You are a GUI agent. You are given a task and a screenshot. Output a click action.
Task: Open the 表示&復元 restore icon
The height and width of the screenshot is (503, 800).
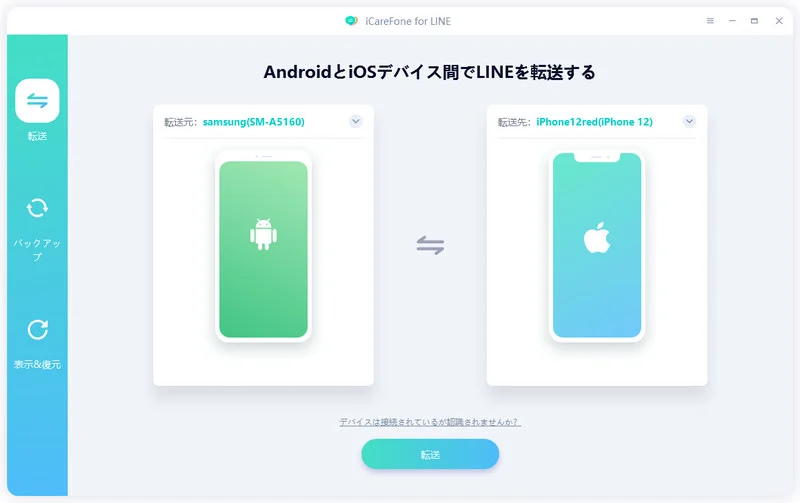coord(37,330)
